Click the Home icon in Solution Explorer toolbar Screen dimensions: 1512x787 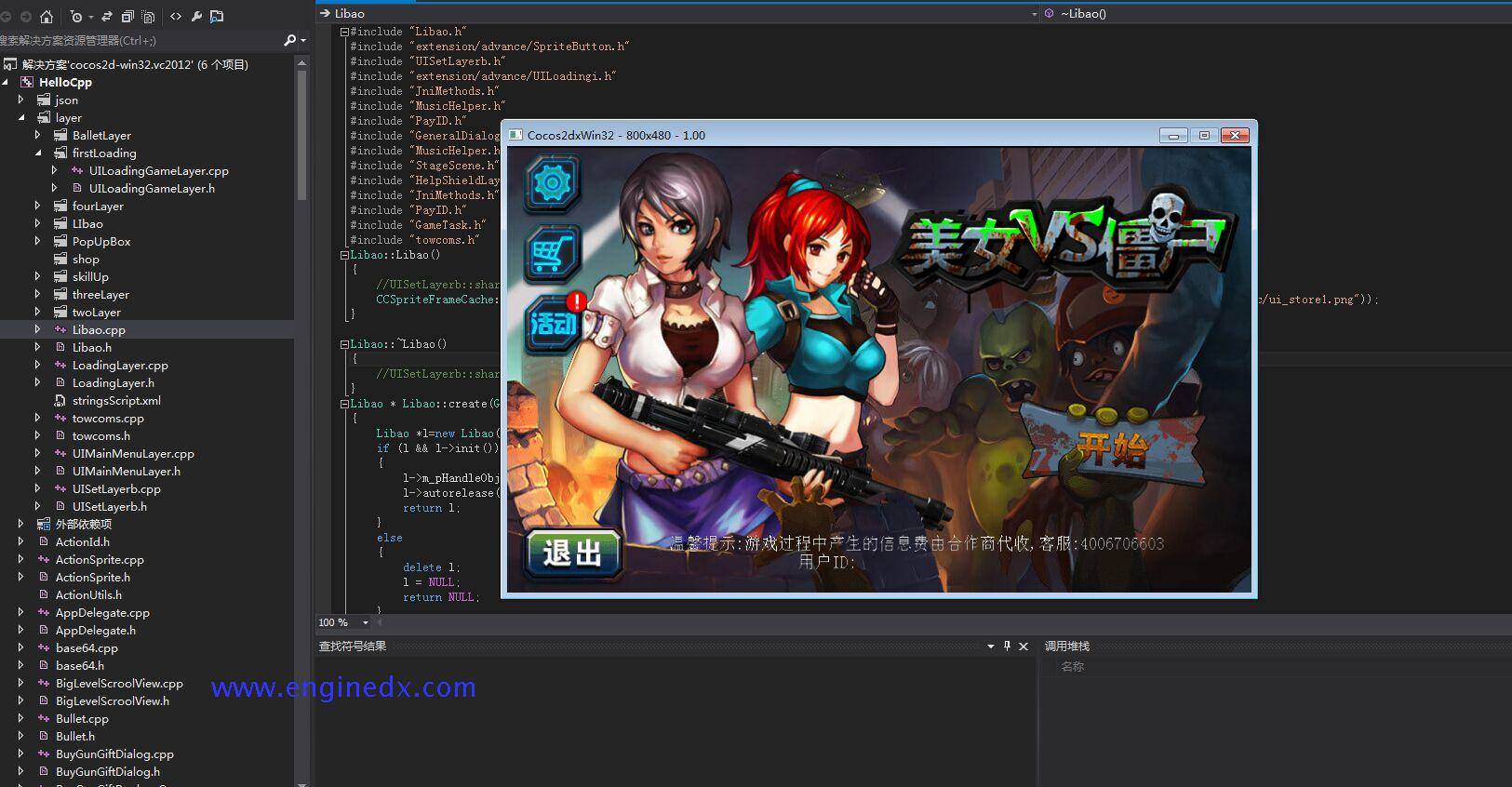[47, 16]
